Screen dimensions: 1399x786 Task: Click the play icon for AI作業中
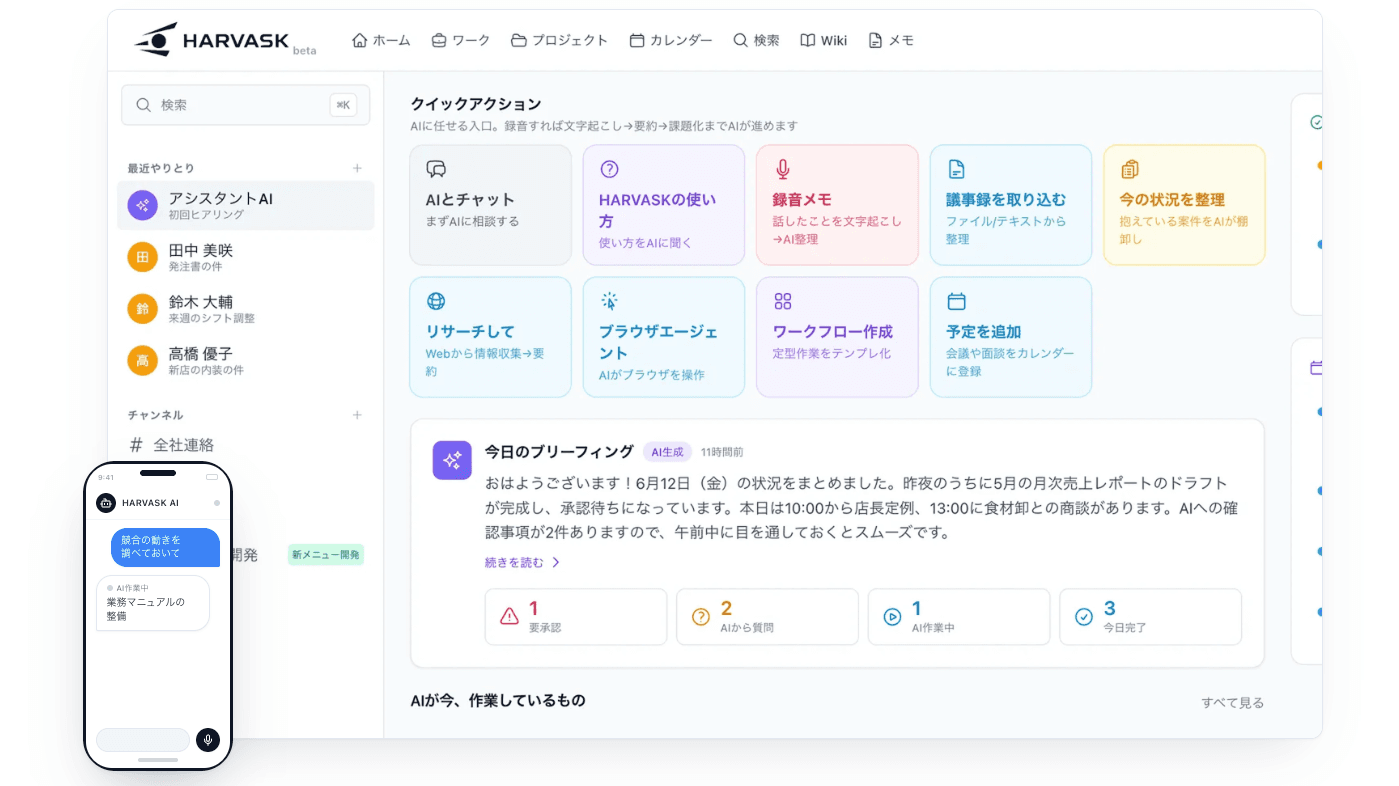[x=892, y=617]
